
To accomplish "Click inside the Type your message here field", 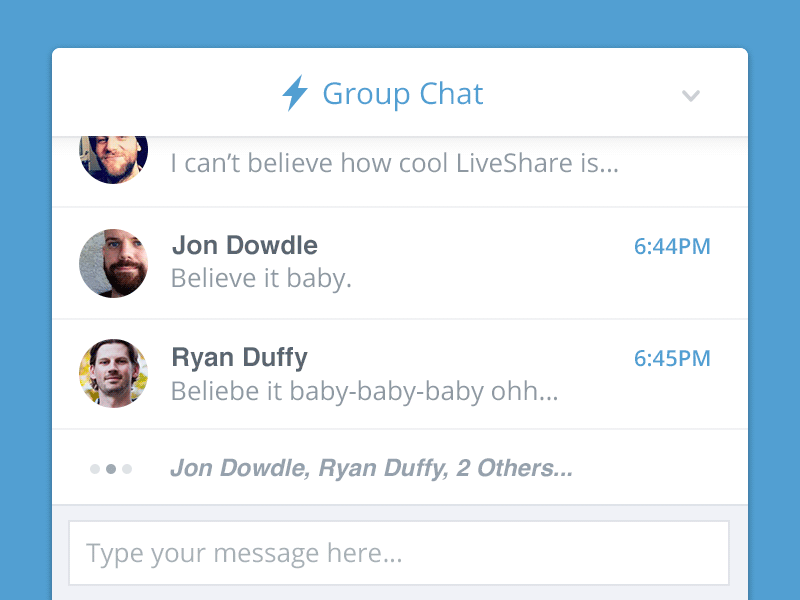I will tap(400, 552).
